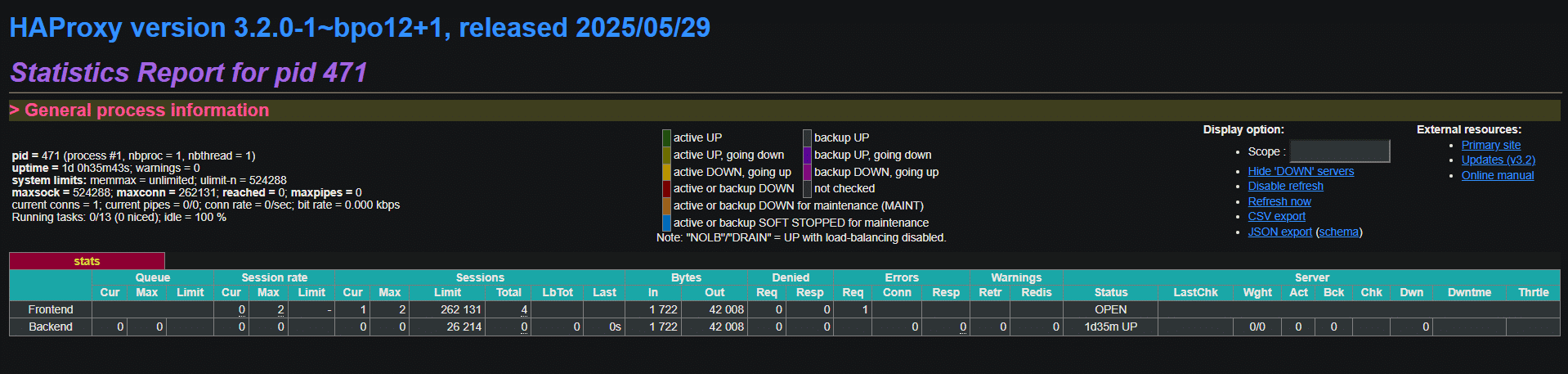Click the Server column group header

click(1311, 277)
